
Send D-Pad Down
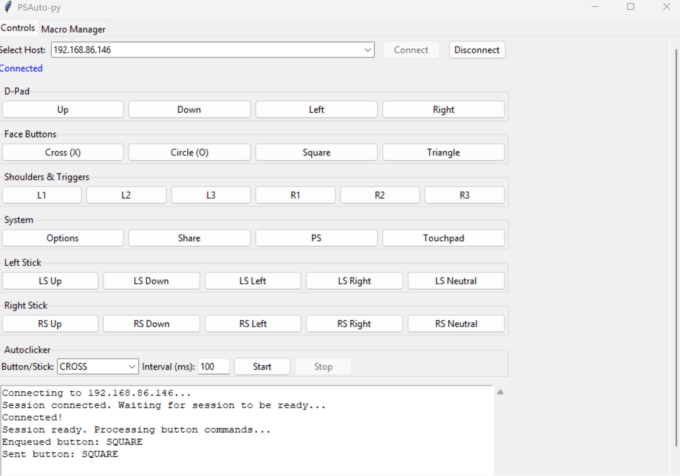click(189, 110)
